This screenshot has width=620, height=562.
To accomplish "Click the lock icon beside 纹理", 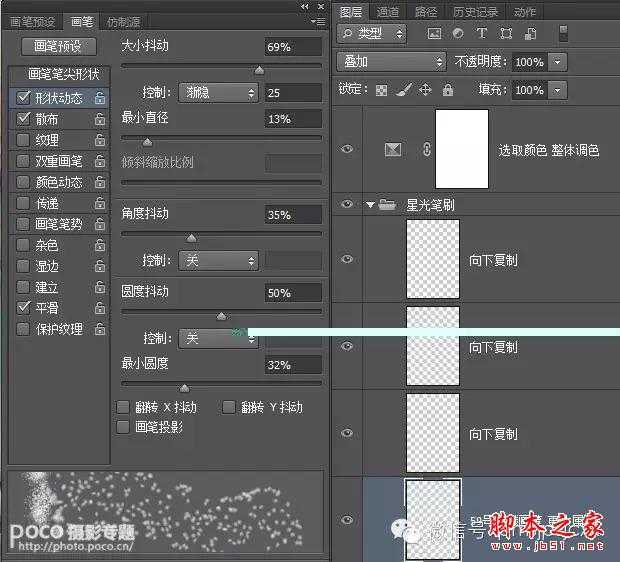I will coord(100,140).
